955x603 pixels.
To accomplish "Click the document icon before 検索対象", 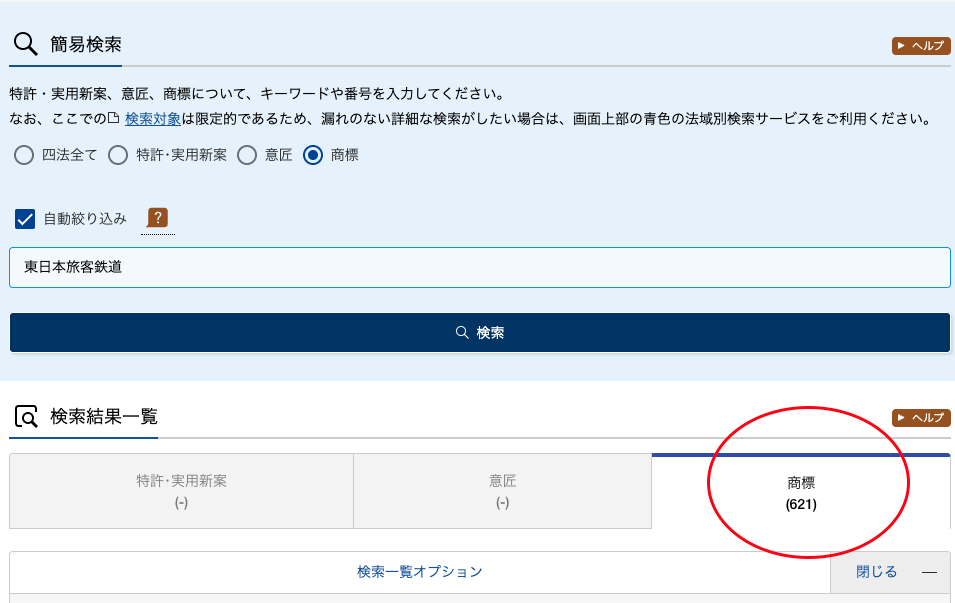I will pyautogui.click(x=113, y=118).
